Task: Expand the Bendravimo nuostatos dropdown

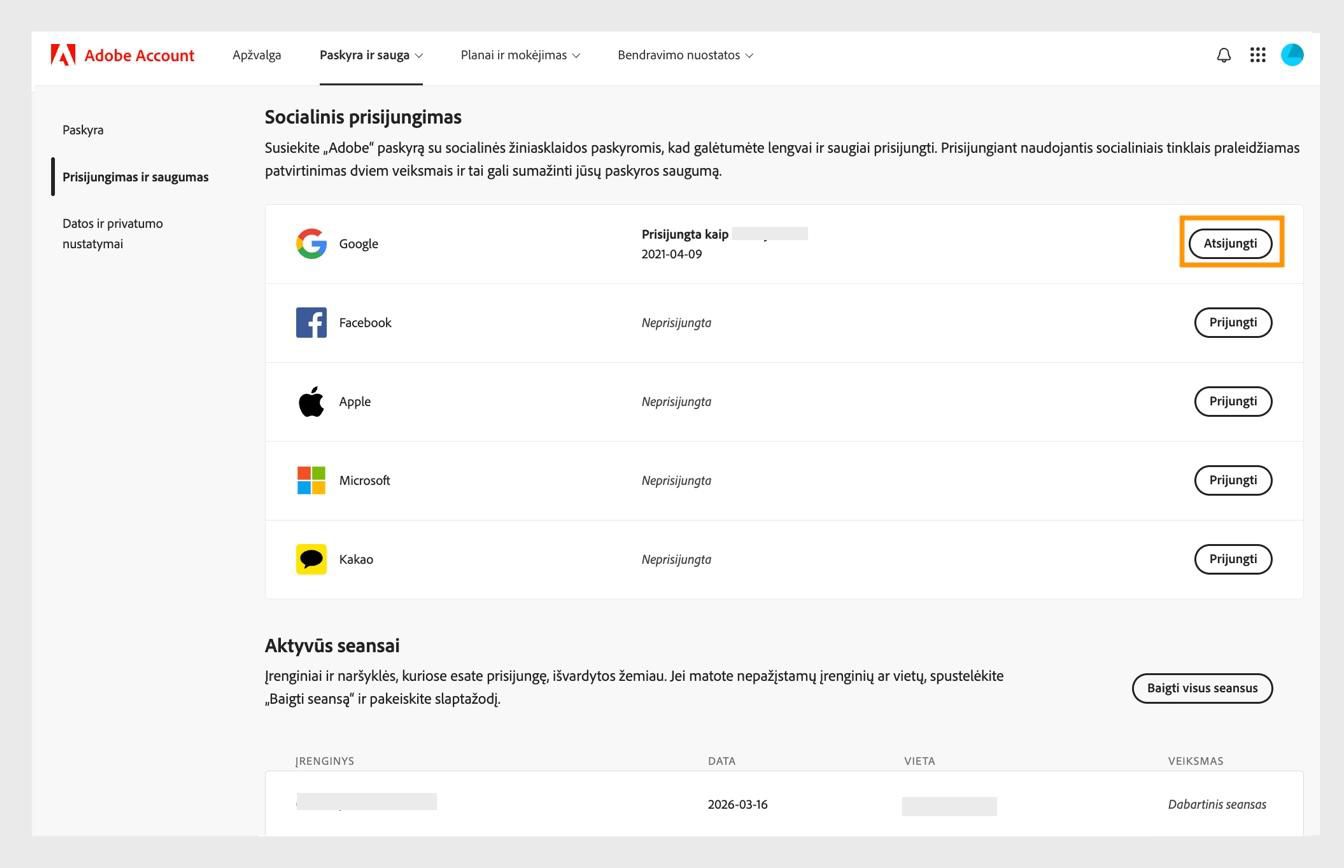Action: coord(684,55)
